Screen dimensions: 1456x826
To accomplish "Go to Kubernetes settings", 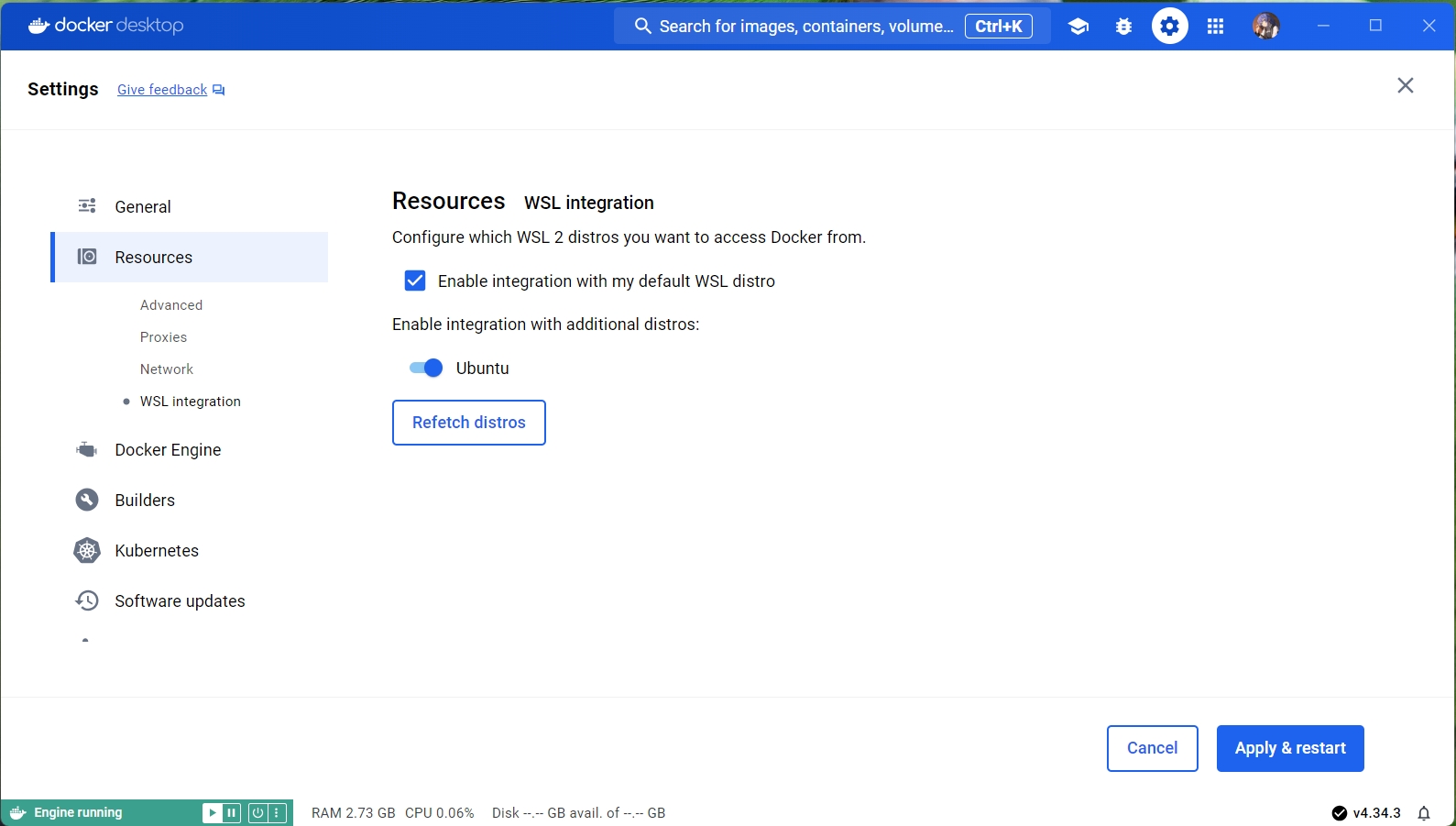I will point(157,550).
